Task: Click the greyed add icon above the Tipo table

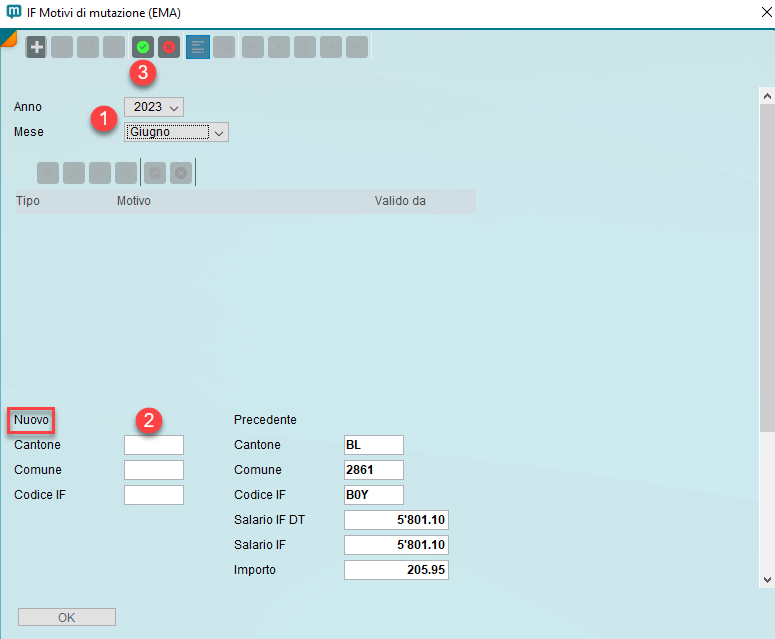Action: (x=48, y=173)
